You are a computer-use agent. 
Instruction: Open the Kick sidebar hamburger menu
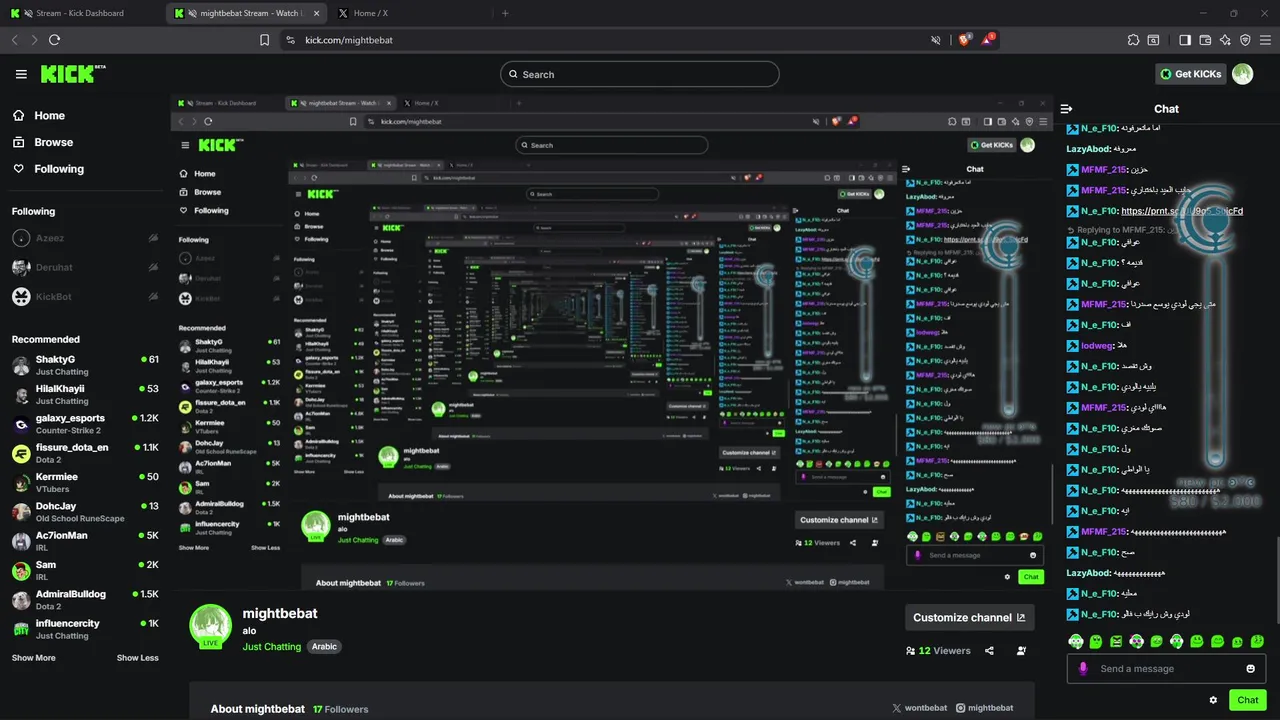(x=21, y=74)
